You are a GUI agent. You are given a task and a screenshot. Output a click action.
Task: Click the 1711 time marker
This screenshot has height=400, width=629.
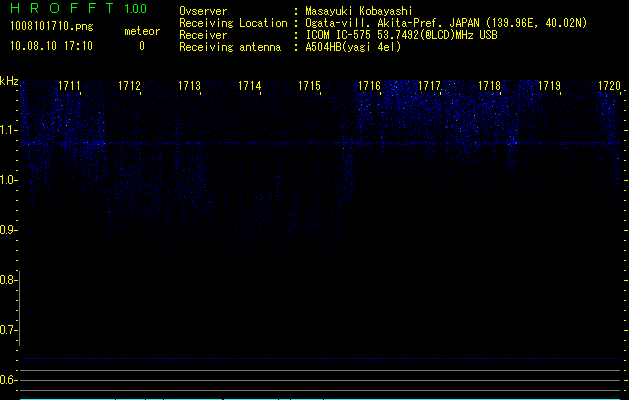pos(69,86)
